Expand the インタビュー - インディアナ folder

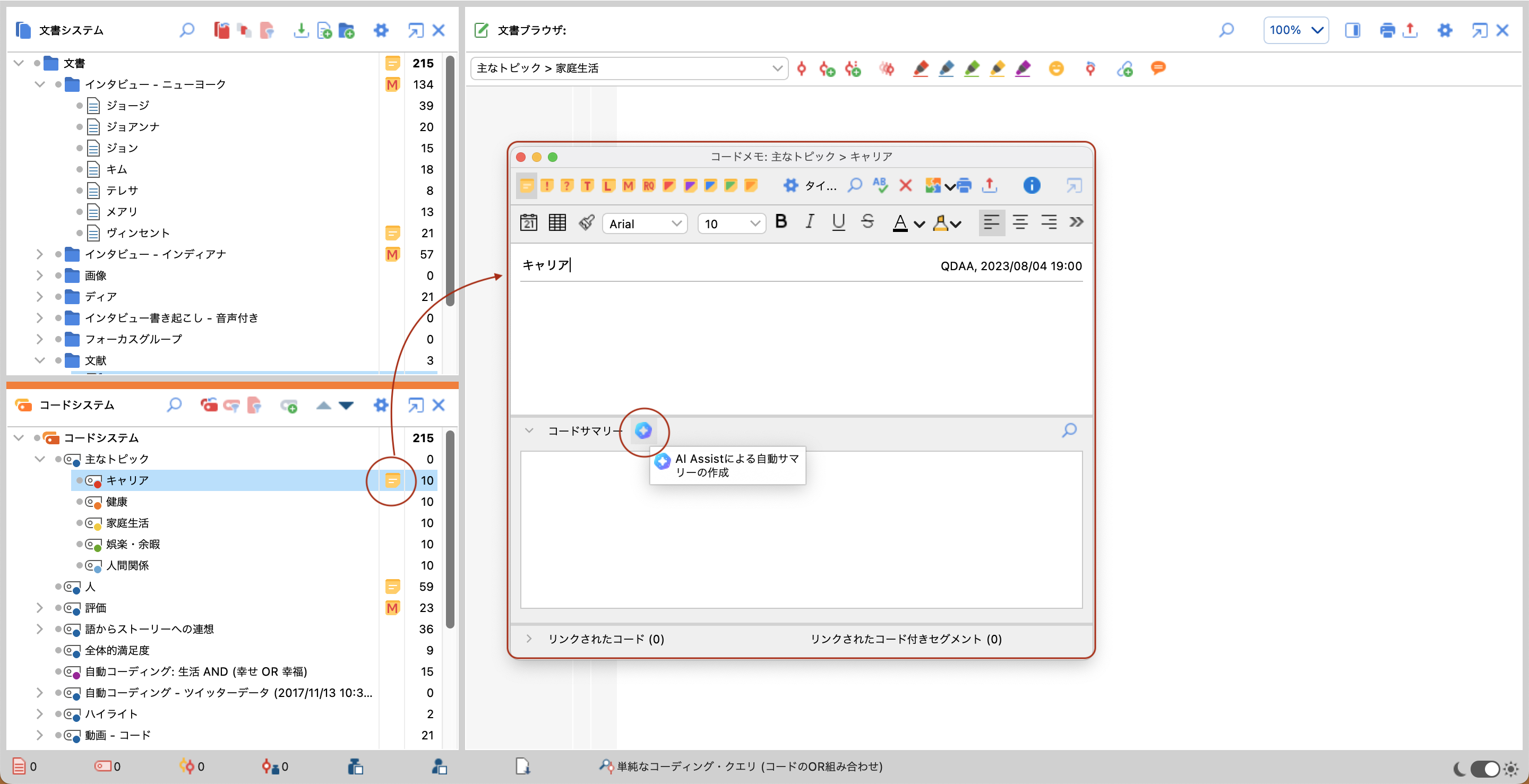pyautogui.click(x=39, y=255)
